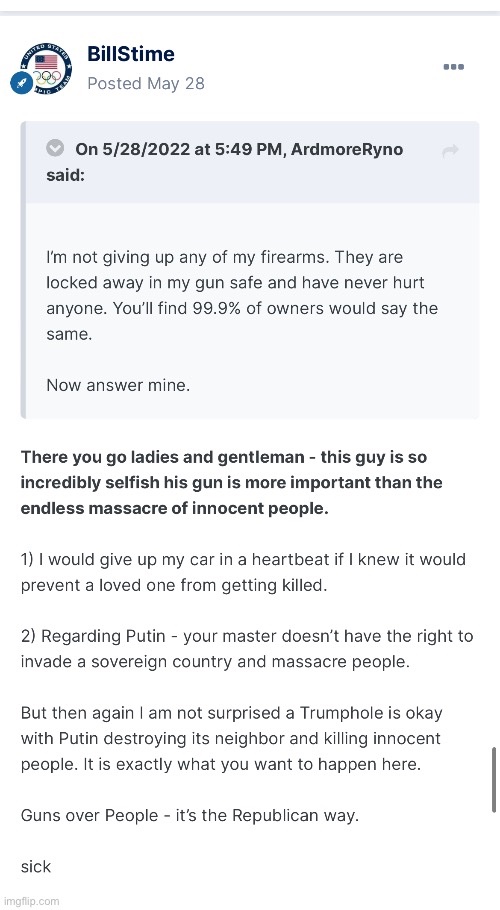The width and height of the screenshot is (500, 910).
Task: Click point 2) Regarding Putin
Action: click(x=247, y=649)
